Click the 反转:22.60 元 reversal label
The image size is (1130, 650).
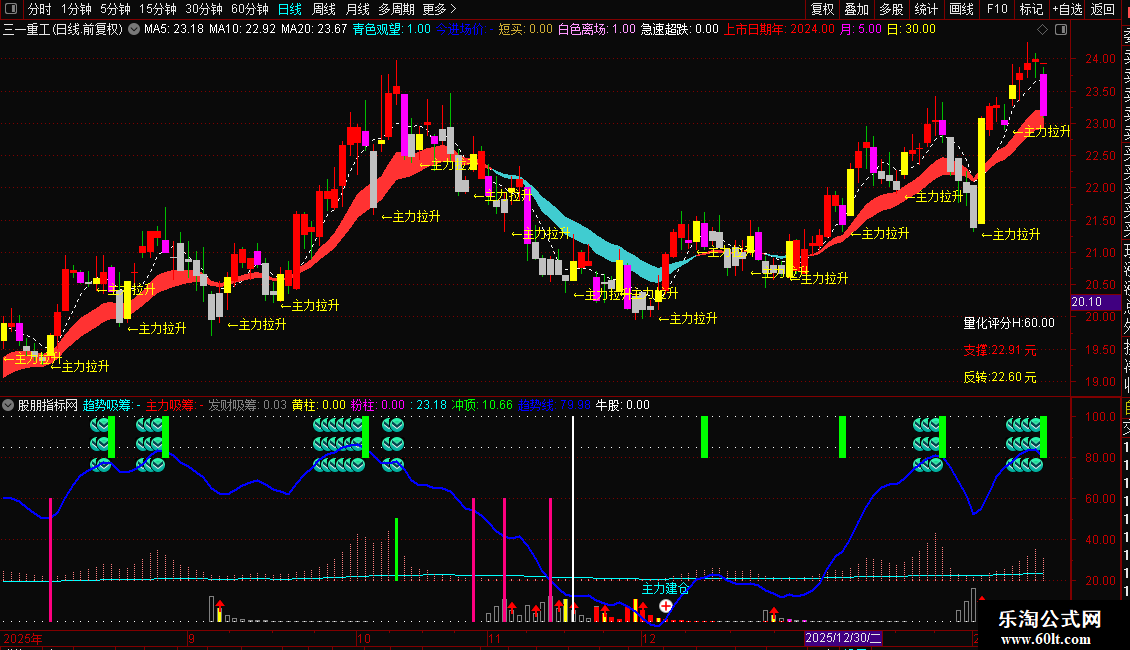[1000, 377]
